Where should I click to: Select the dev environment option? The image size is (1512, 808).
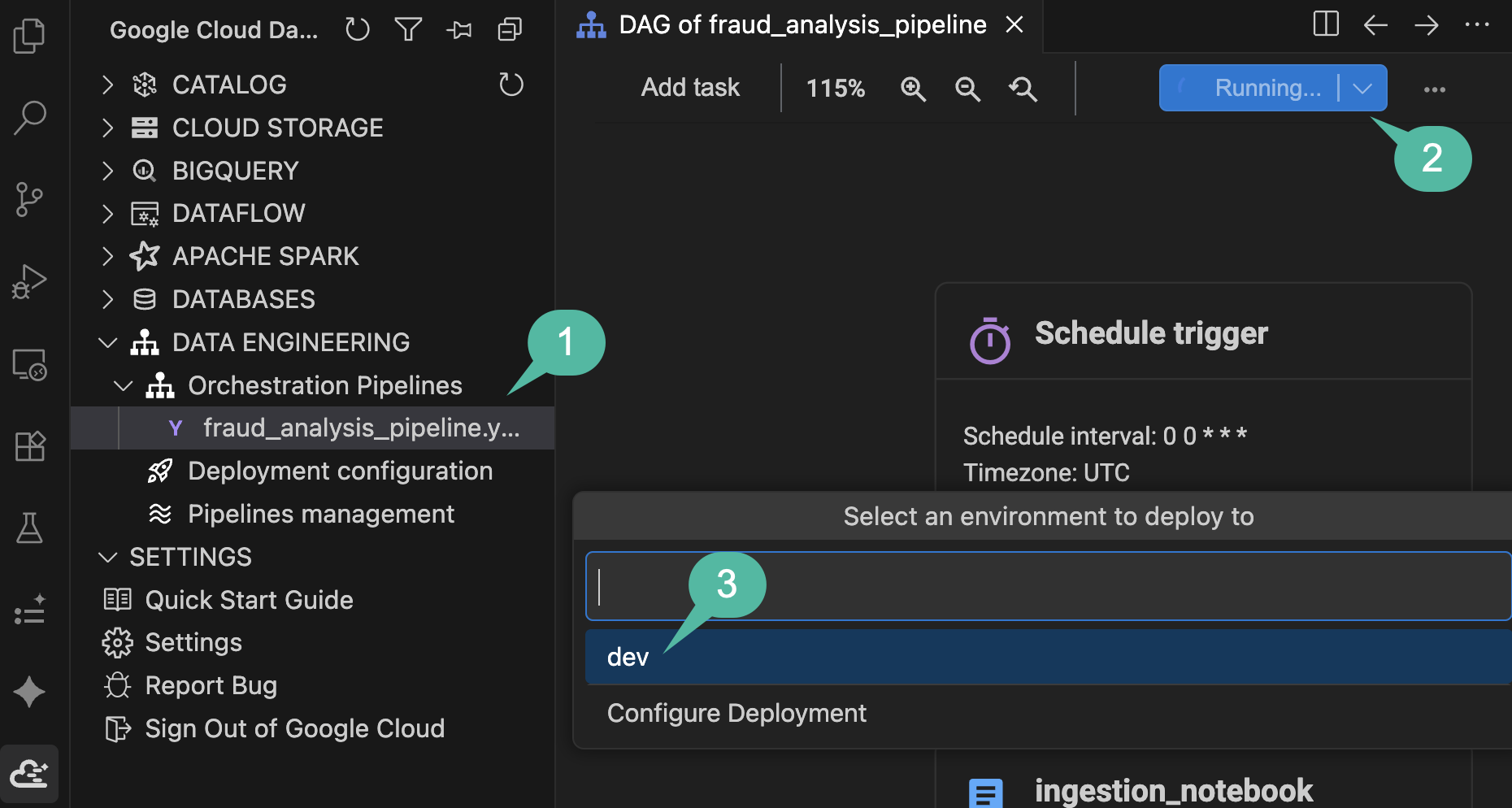(x=1049, y=657)
